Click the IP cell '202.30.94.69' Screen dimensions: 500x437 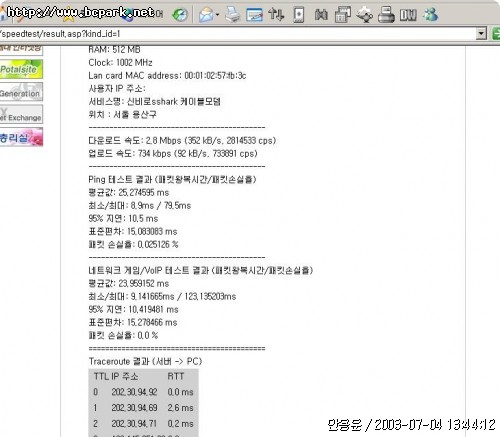tap(134, 408)
